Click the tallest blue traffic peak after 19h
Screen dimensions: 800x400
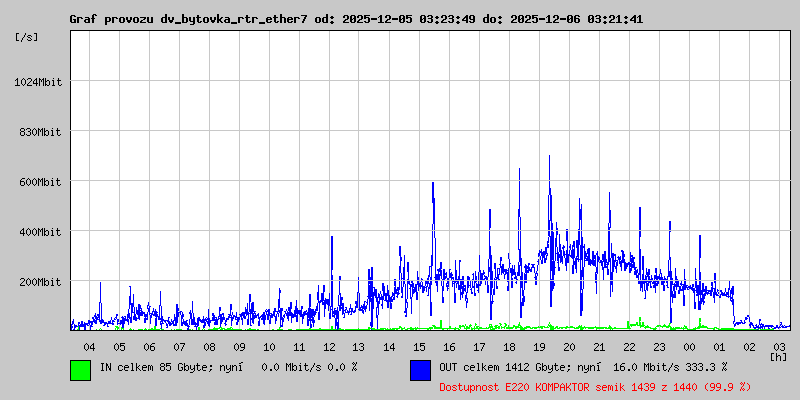(549, 158)
